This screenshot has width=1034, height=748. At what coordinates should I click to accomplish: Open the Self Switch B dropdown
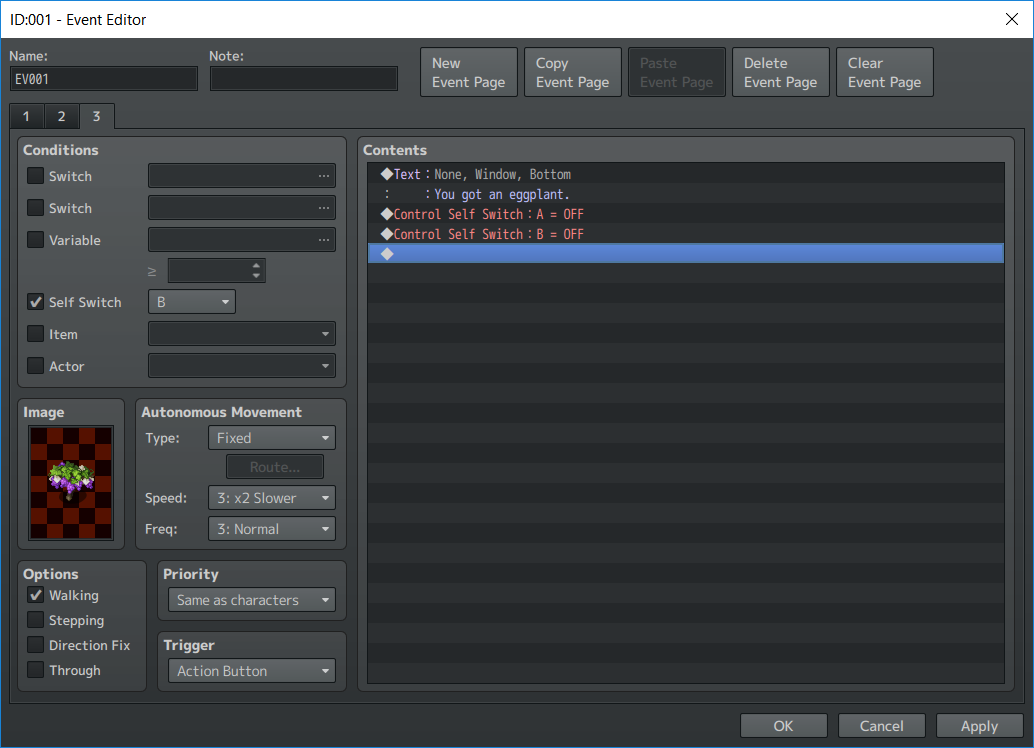pyautogui.click(x=192, y=302)
